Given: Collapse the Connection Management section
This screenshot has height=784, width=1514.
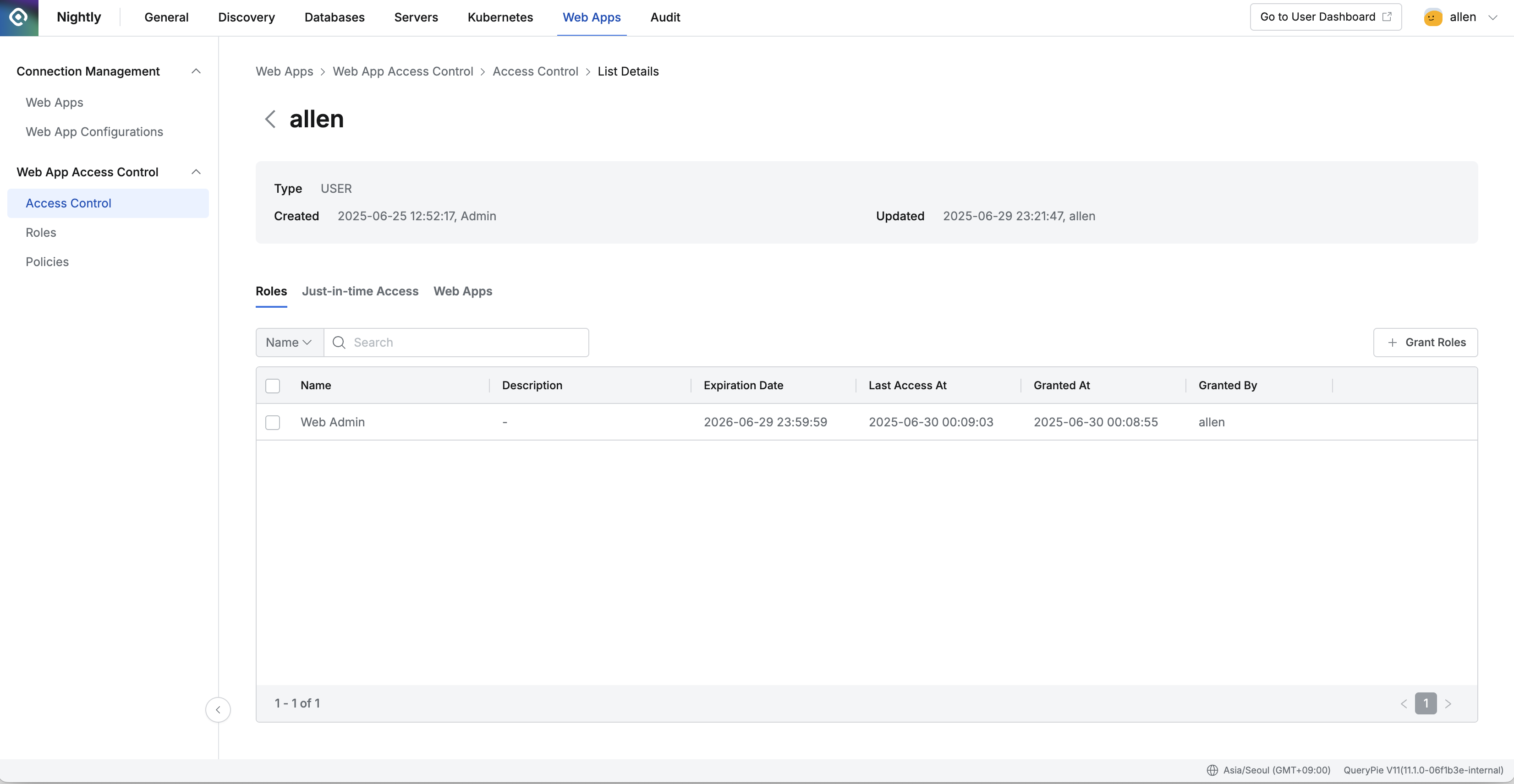Looking at the screenshot, I should pos(196,71).
